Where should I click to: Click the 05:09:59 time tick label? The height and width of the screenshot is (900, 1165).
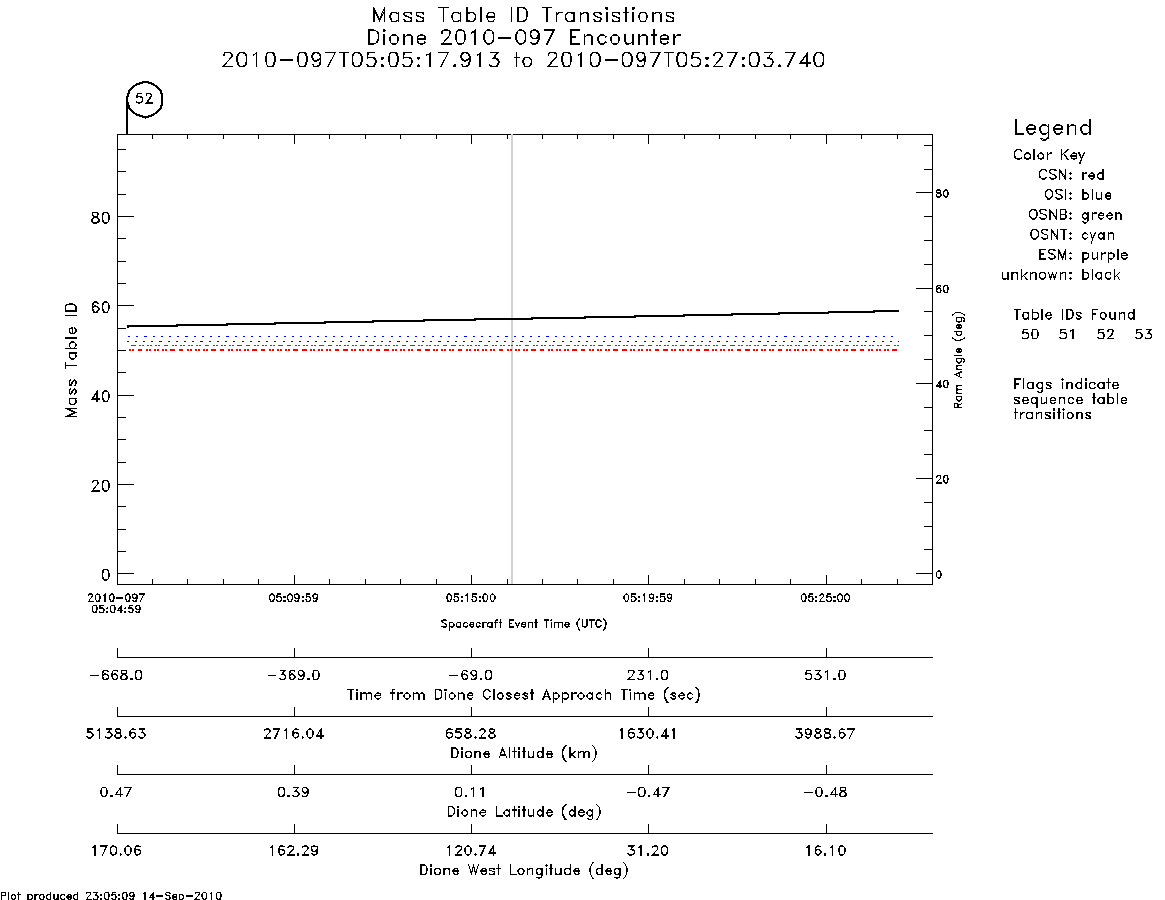[293, 598]
